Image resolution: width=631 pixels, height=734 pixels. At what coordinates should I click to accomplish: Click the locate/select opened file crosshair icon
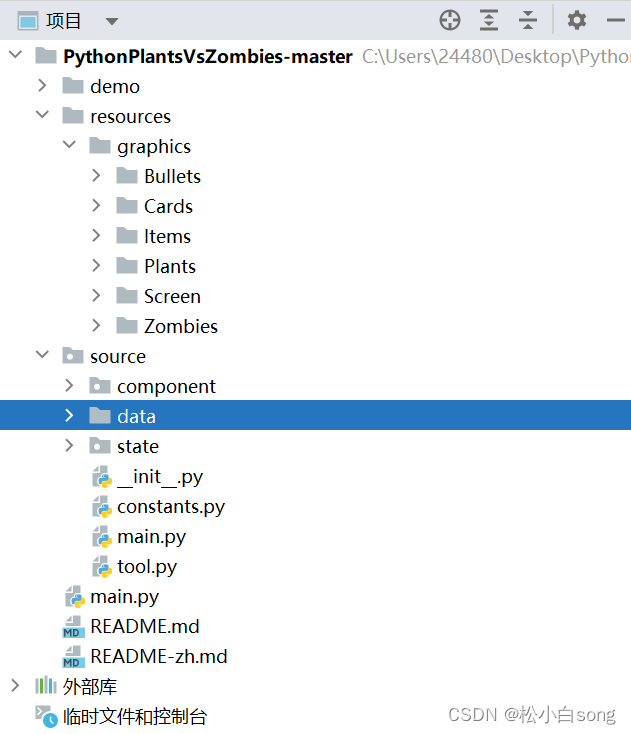coord(449,21)
